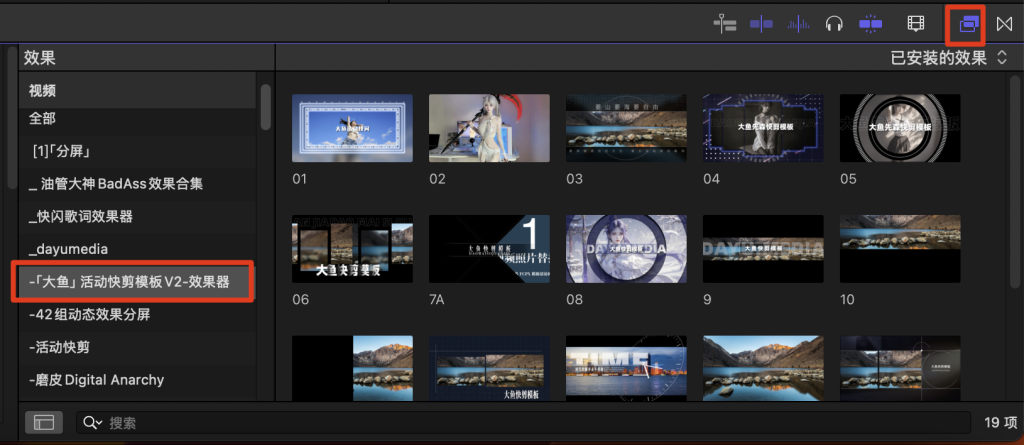This screenshot has width=1024, height=445.
Task: Select the [1]「分屏」 category
Action: [x=62, y=152]
